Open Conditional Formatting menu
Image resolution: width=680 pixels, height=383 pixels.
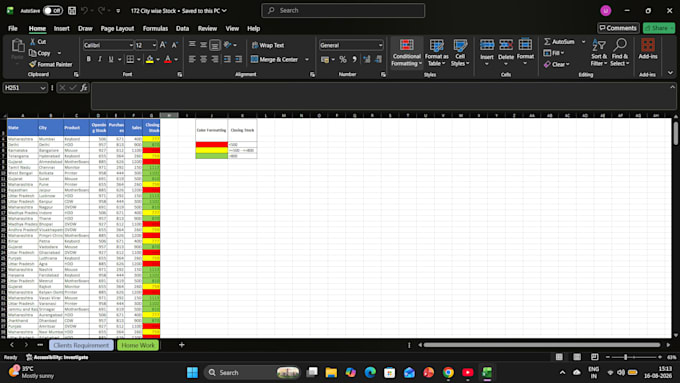click(x=406, y=53)
